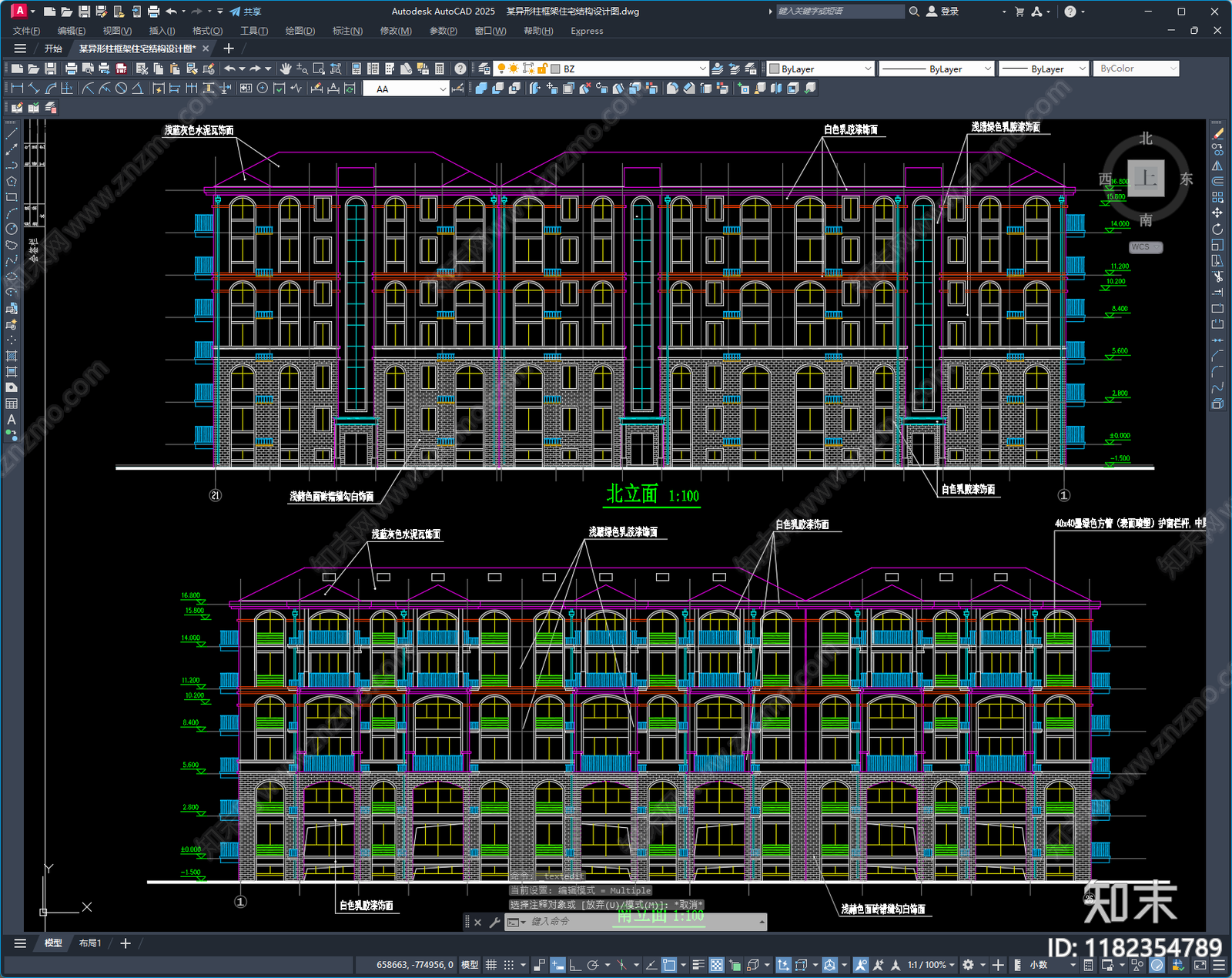The width and height of the screenshot is (1232, 978).
Task: Toggle snap mode dots in status bar
Action: pos(509,965)
